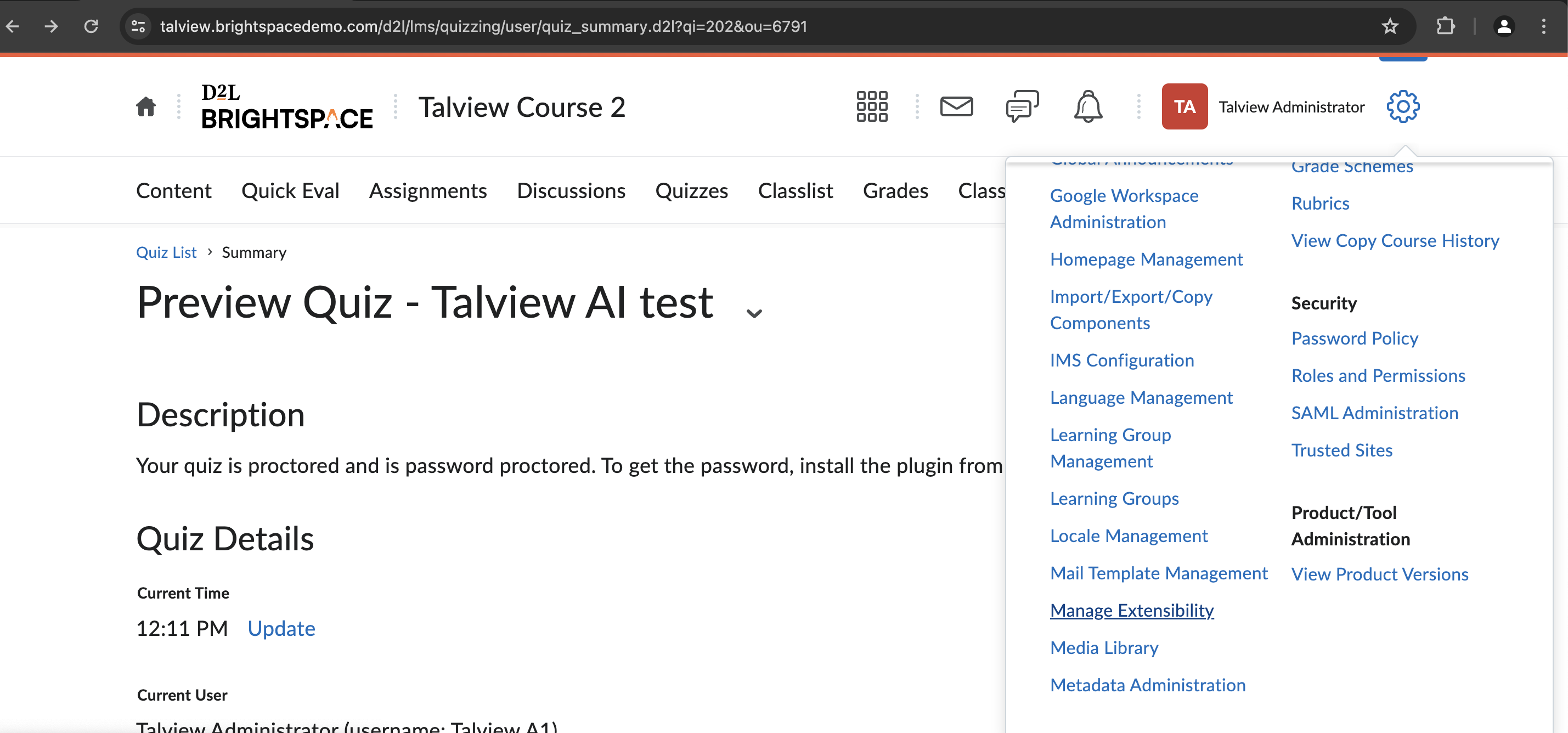
Task: Open subscription alerts chat icon
Action: [1022, 106]
